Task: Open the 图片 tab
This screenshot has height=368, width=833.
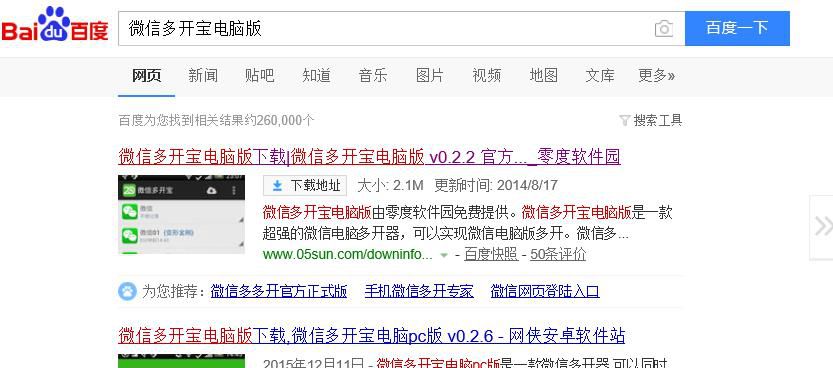Action: point(430,75)
